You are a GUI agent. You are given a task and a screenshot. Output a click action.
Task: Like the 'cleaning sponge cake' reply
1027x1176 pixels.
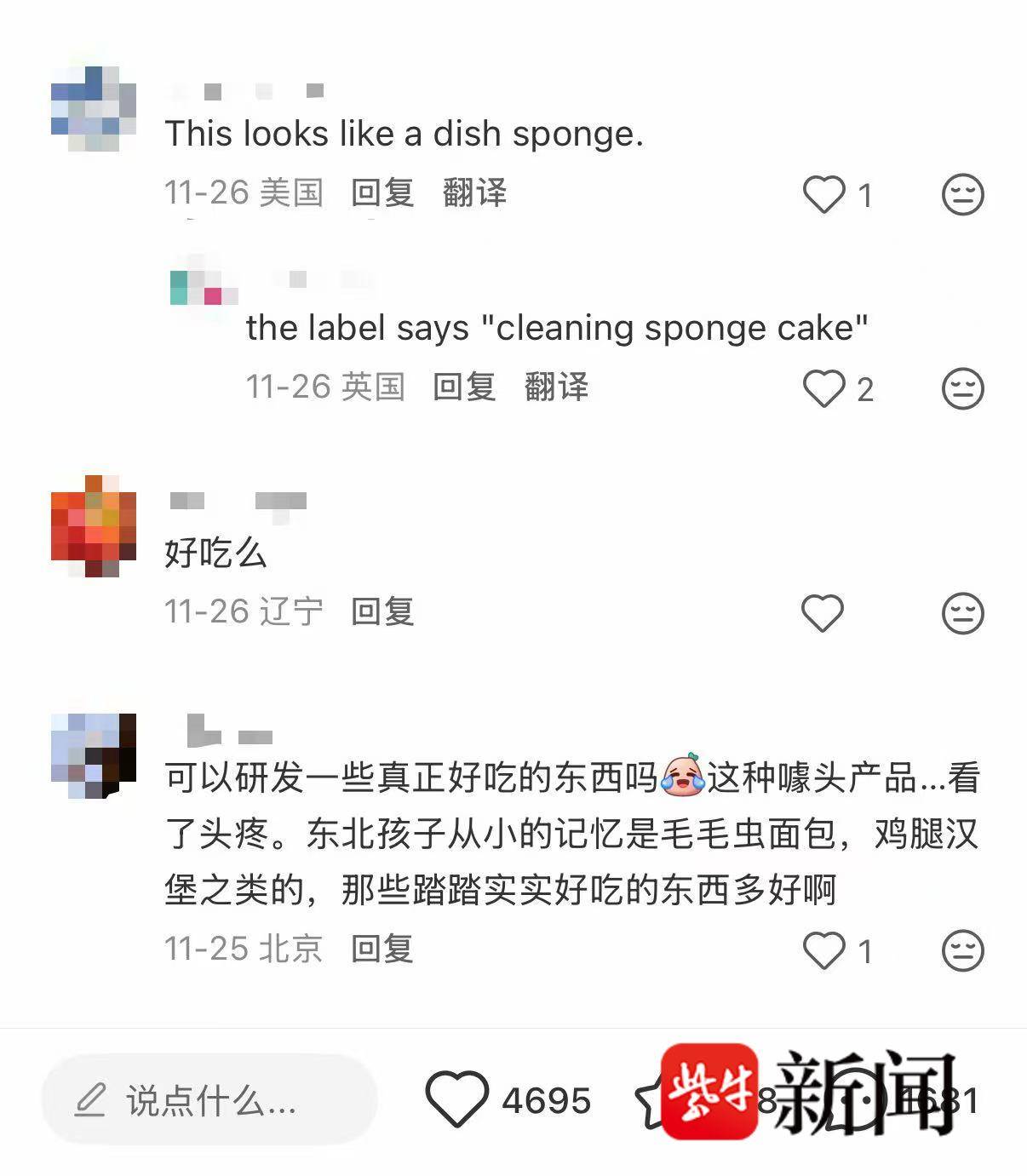coord(823,389)
